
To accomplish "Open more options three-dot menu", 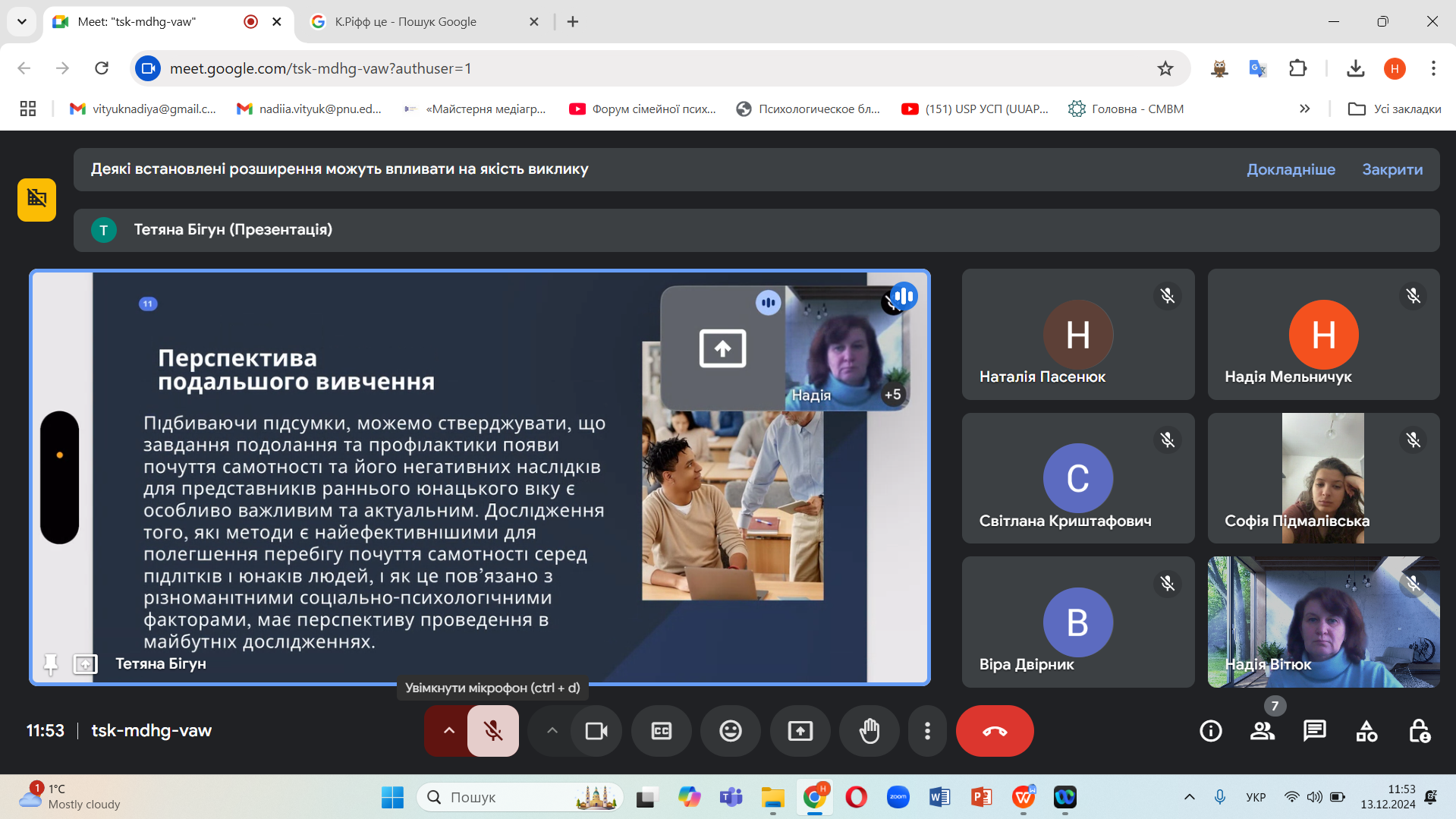I will click(927, 731).
